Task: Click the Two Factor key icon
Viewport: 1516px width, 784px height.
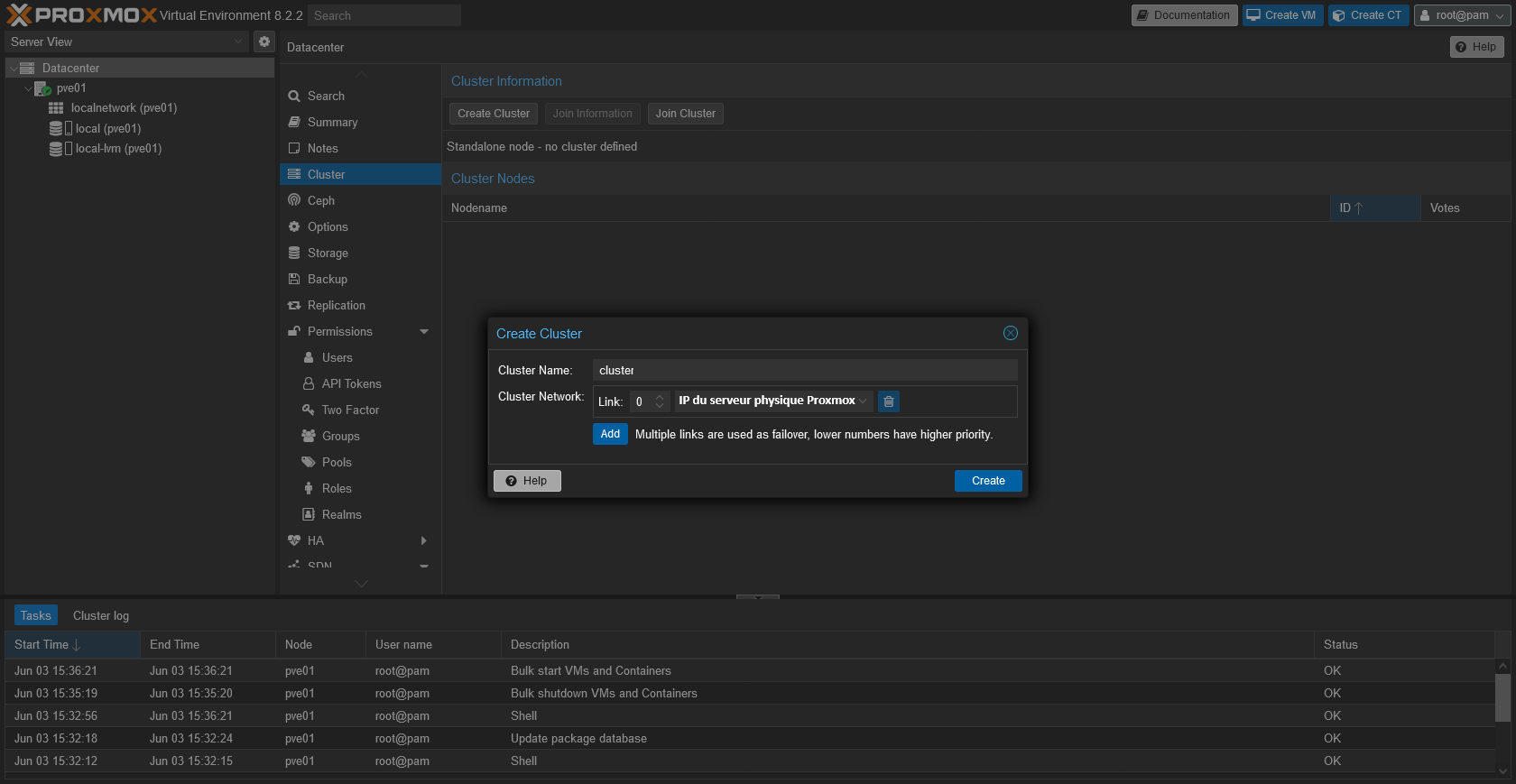Action: tap(309, 410)
